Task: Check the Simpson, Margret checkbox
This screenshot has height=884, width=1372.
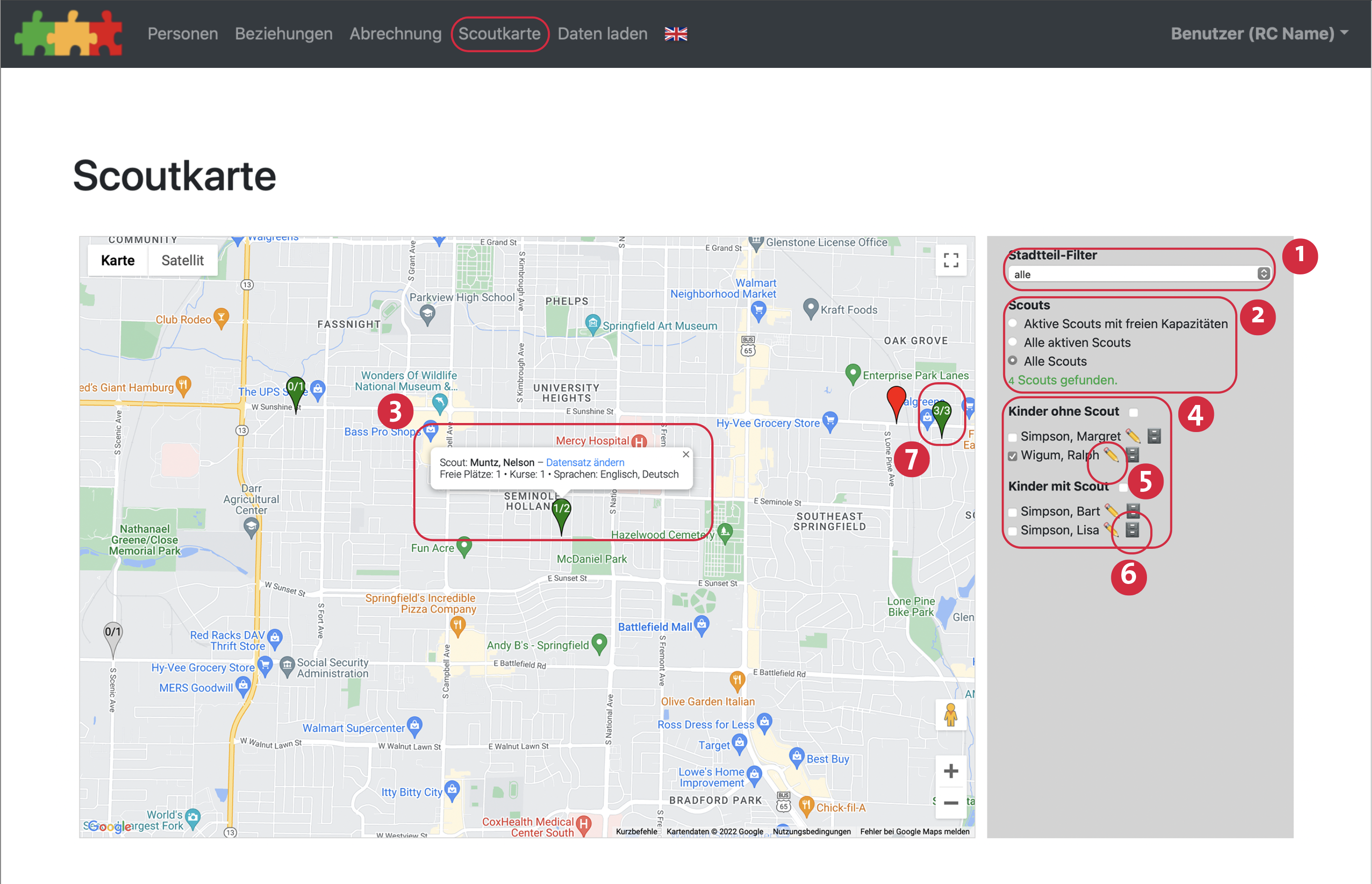Action: point(1012,437)
